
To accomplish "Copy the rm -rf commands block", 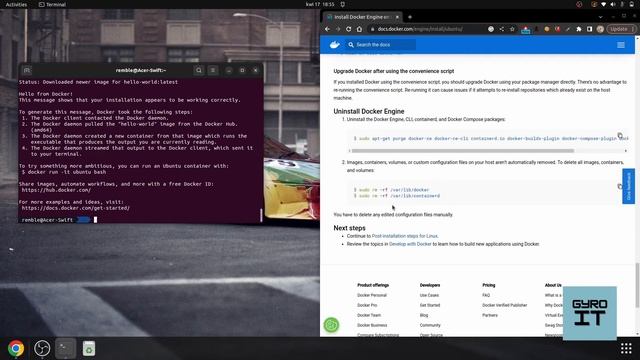I will pos(620,187).
